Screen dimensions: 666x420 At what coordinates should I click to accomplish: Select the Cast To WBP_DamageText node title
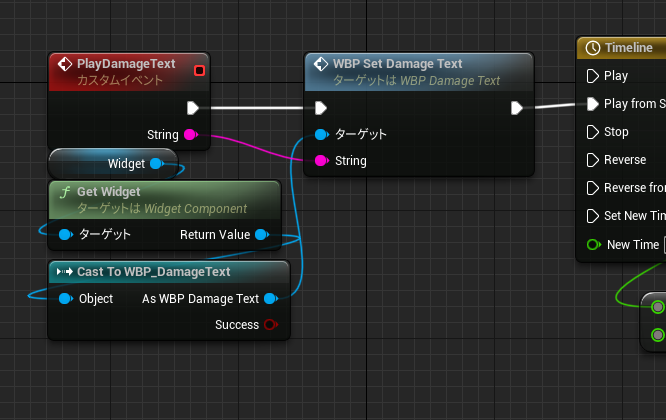coord(153,272)
